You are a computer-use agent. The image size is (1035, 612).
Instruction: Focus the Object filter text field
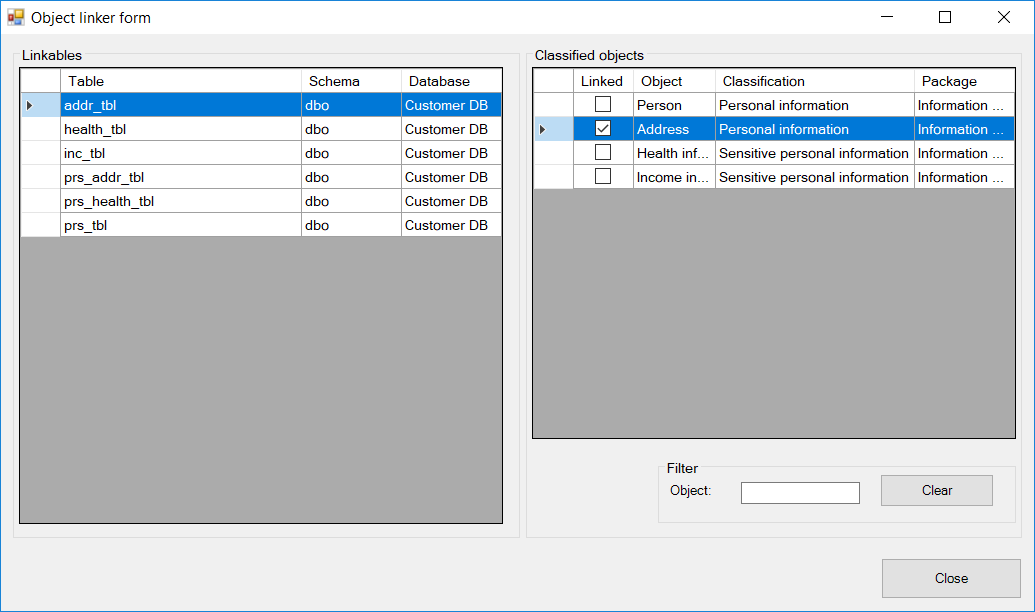pos(799,493)
